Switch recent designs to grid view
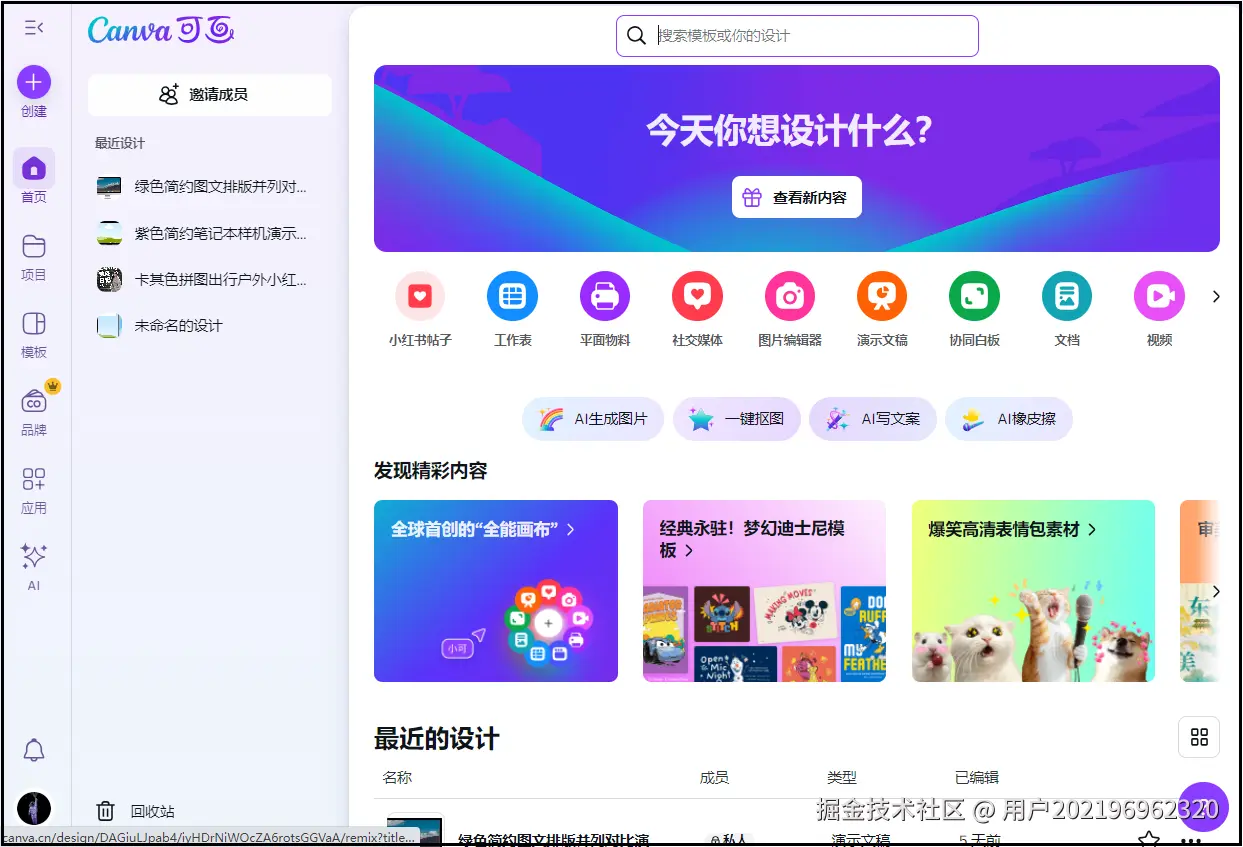Image resolution: width=1243 pixels, height=847 pixels. click(x=1199, y=738)
